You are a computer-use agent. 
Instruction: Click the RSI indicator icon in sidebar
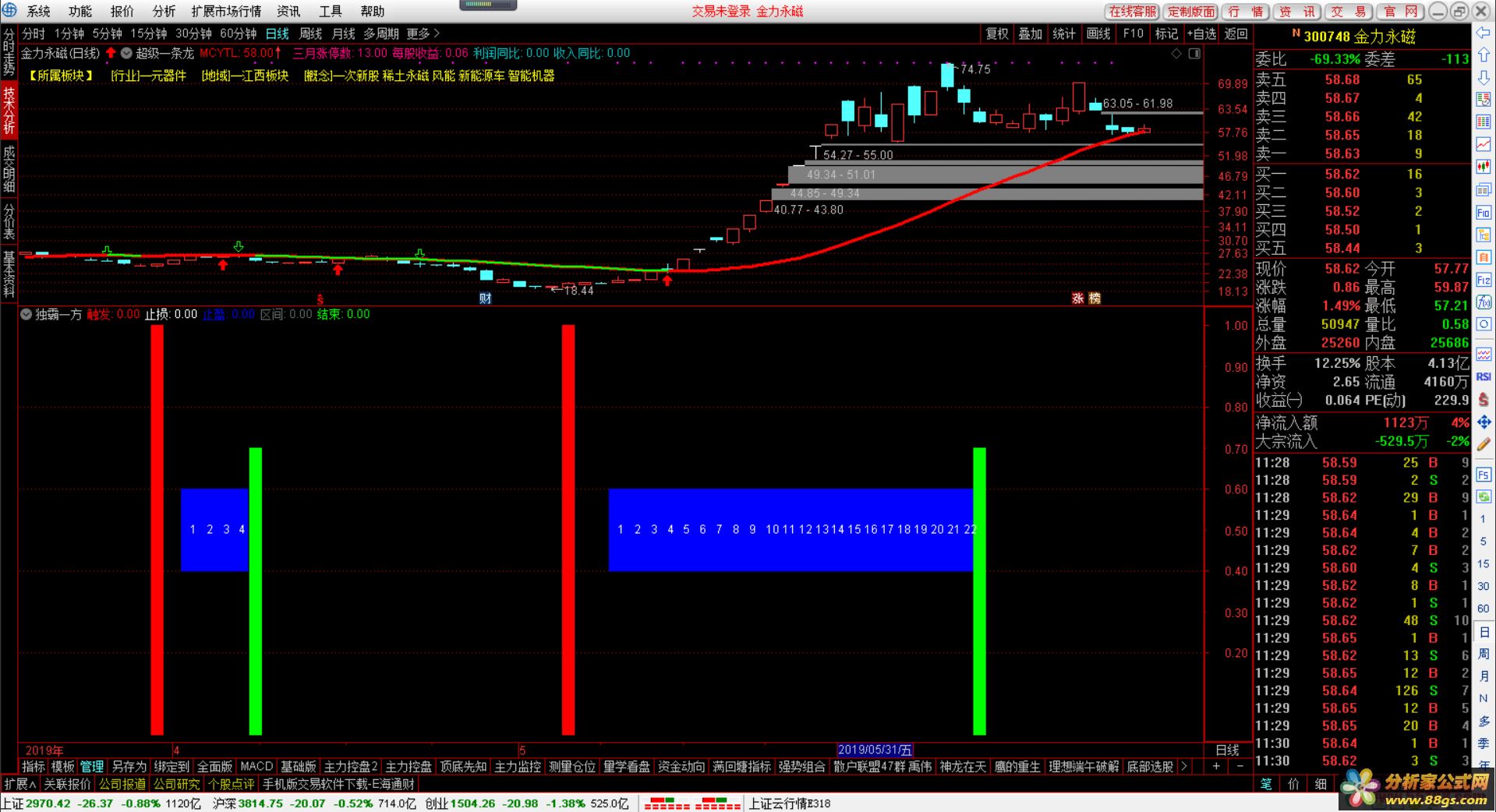click(1483, 376)
